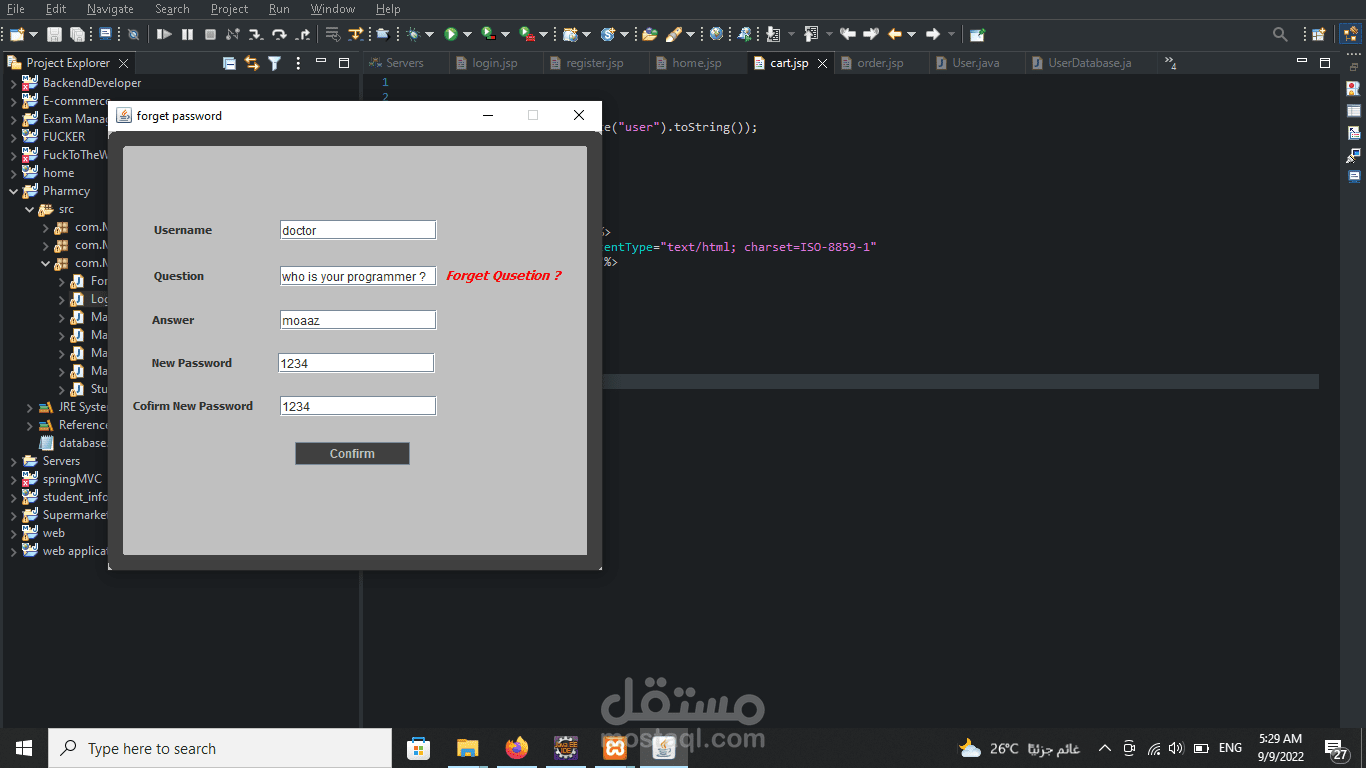Open Firefox from the taskbar
The width and height of the screenshot is (1366, 768).
click(517, 748)
